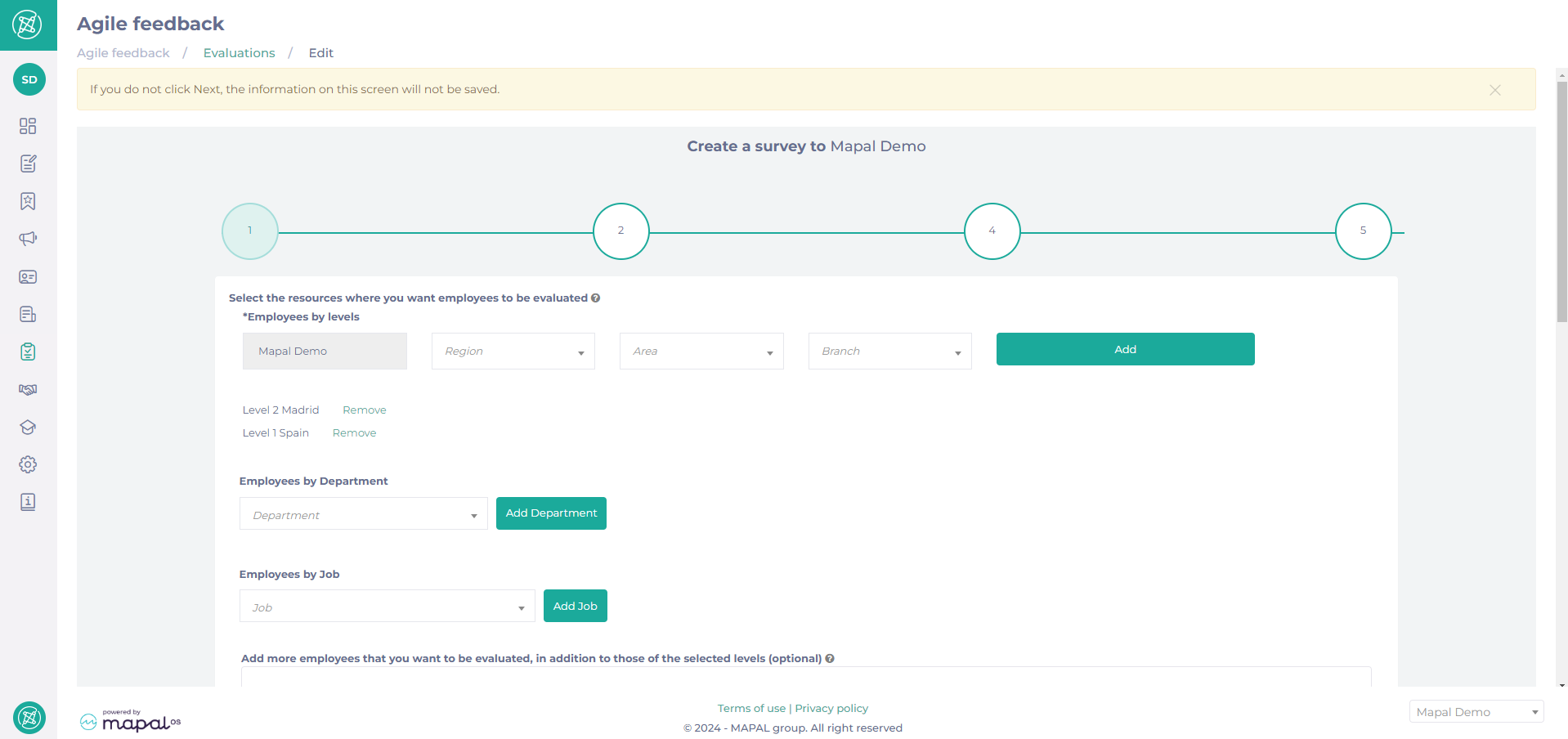Go to wizard step 5
This screenshot has height=739, width=1568.
pyautogui.click(x=1364, y=231)
